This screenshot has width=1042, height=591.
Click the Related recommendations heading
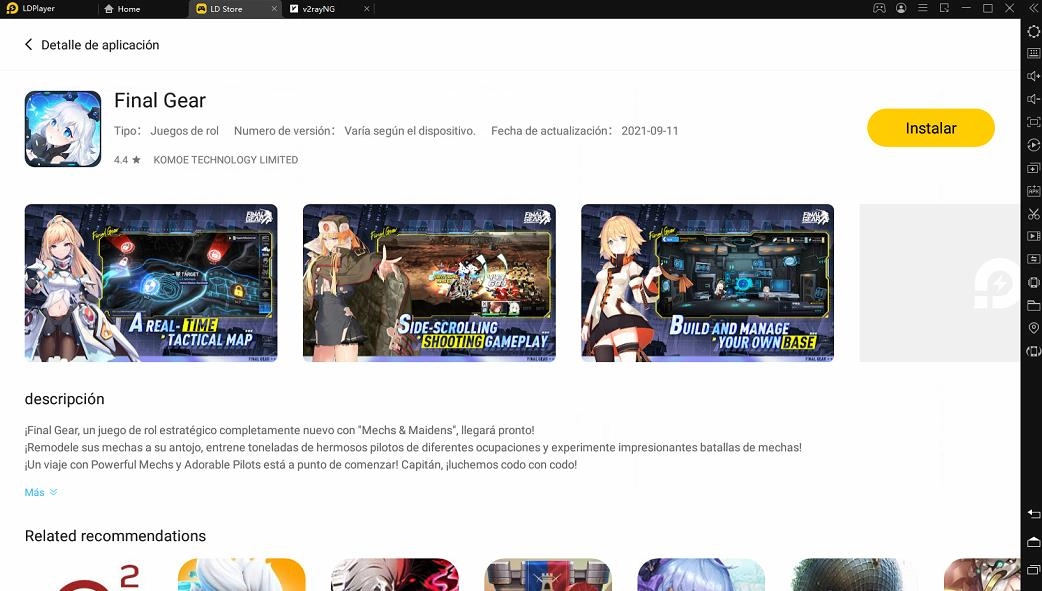[115, 536]
